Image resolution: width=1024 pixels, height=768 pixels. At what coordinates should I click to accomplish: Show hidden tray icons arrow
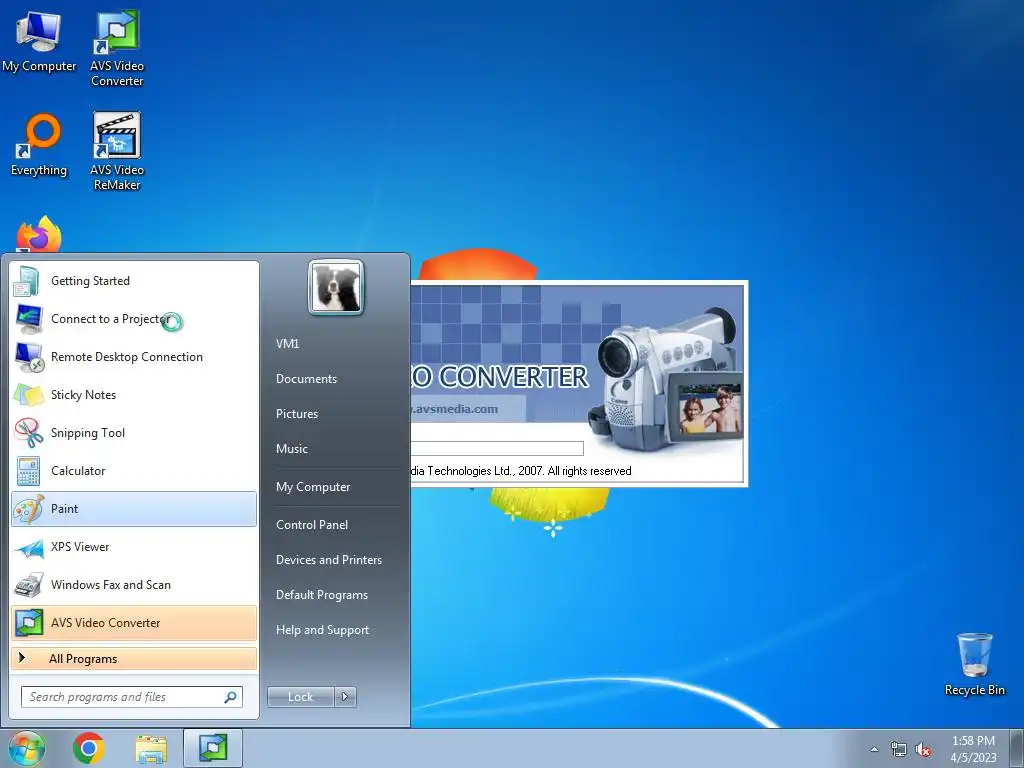[x=874, y=749]
